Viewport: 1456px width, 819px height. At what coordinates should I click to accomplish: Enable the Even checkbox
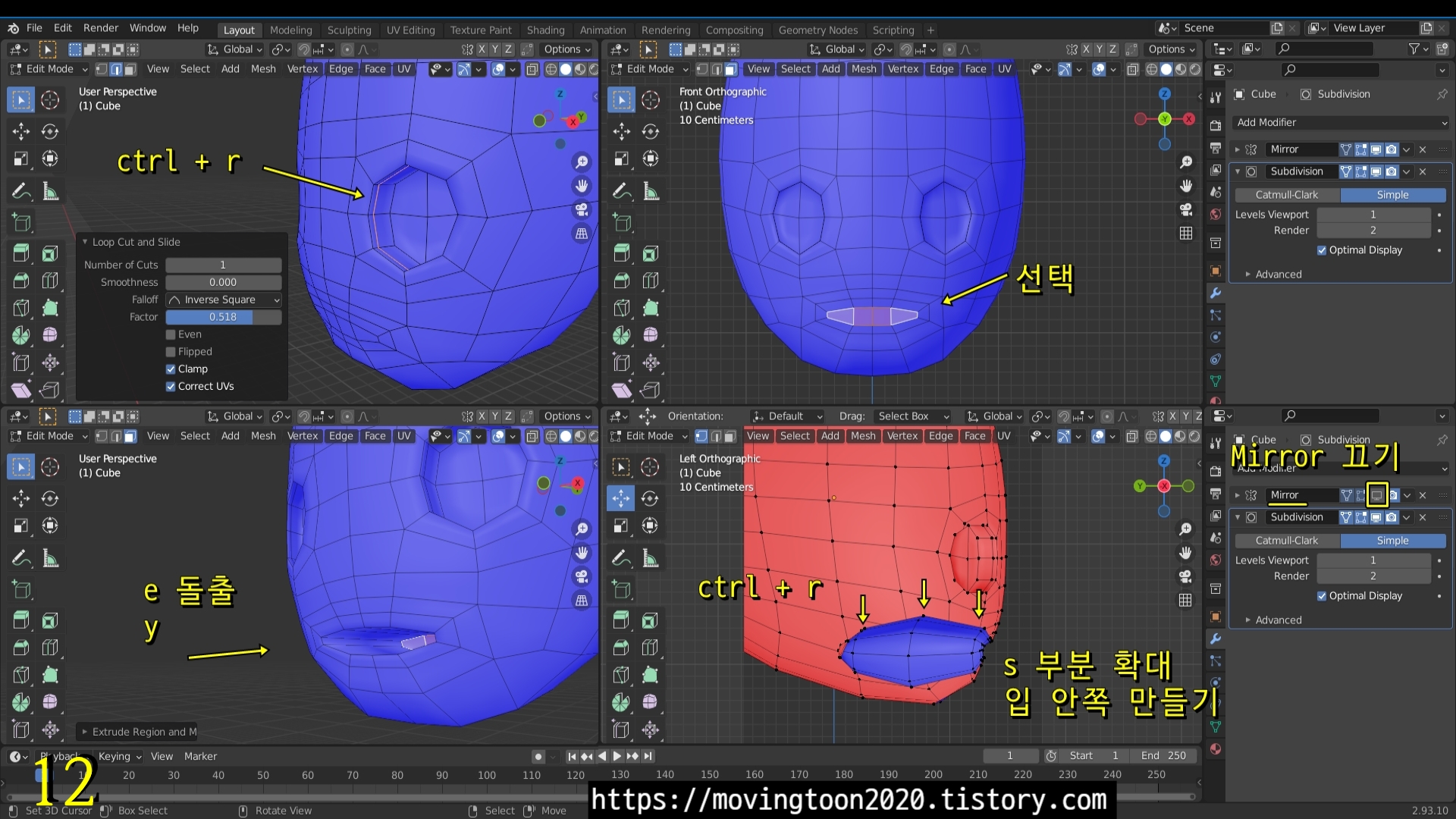click(x=171, y=334)
